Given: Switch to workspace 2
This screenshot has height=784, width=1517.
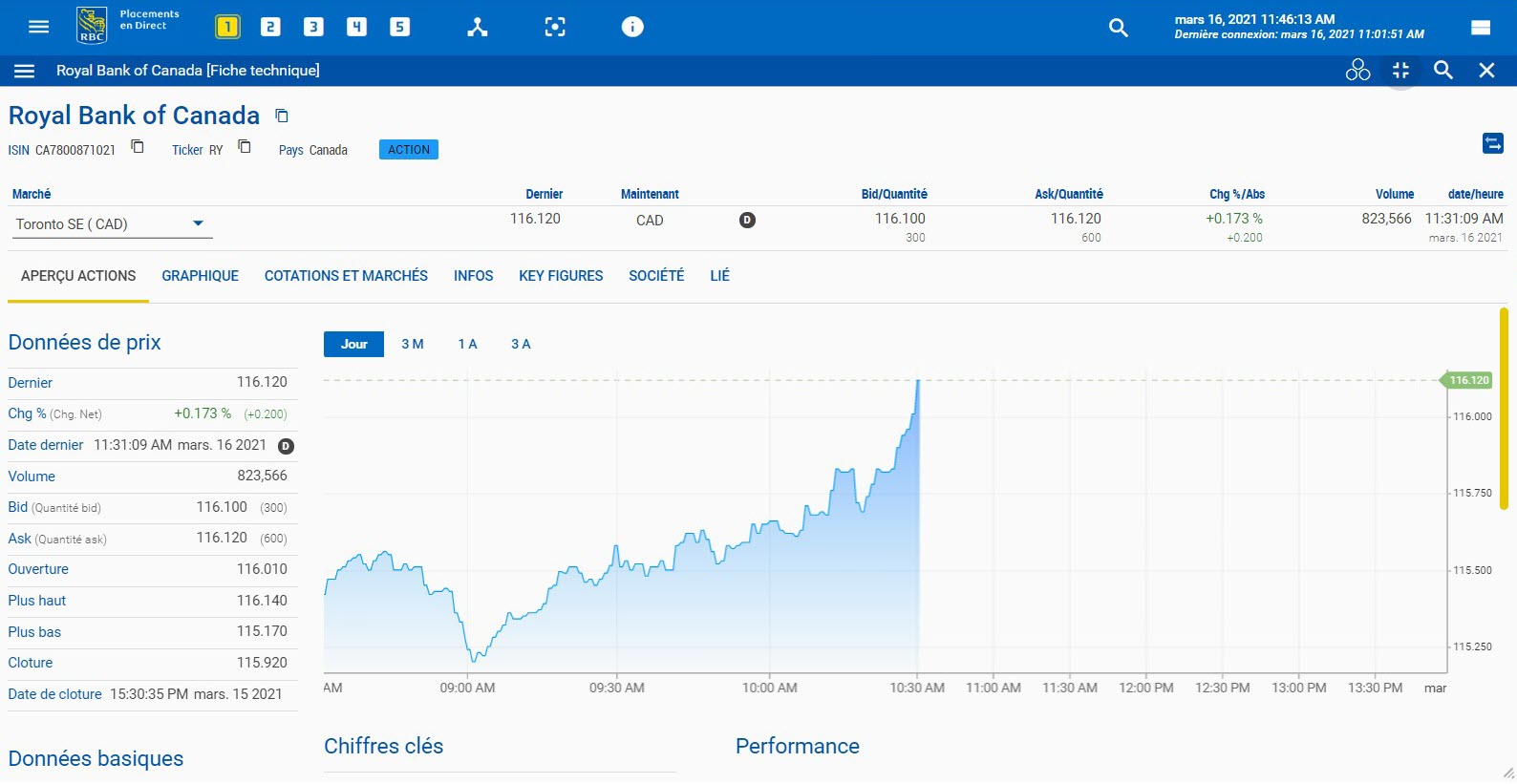Looking at the screenshot, I should (270, 27).
